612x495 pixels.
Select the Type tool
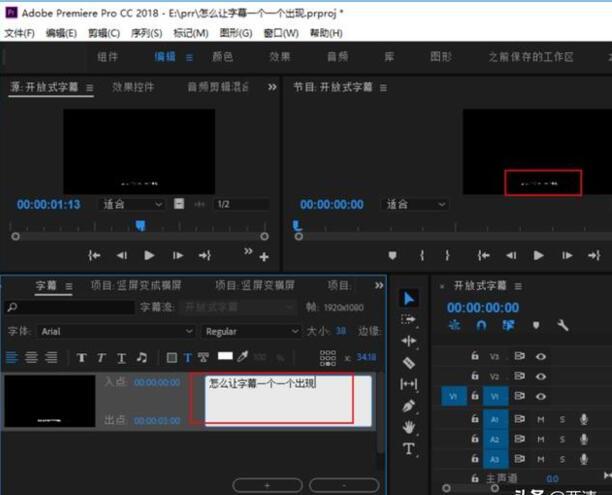[x=409, y=449]
